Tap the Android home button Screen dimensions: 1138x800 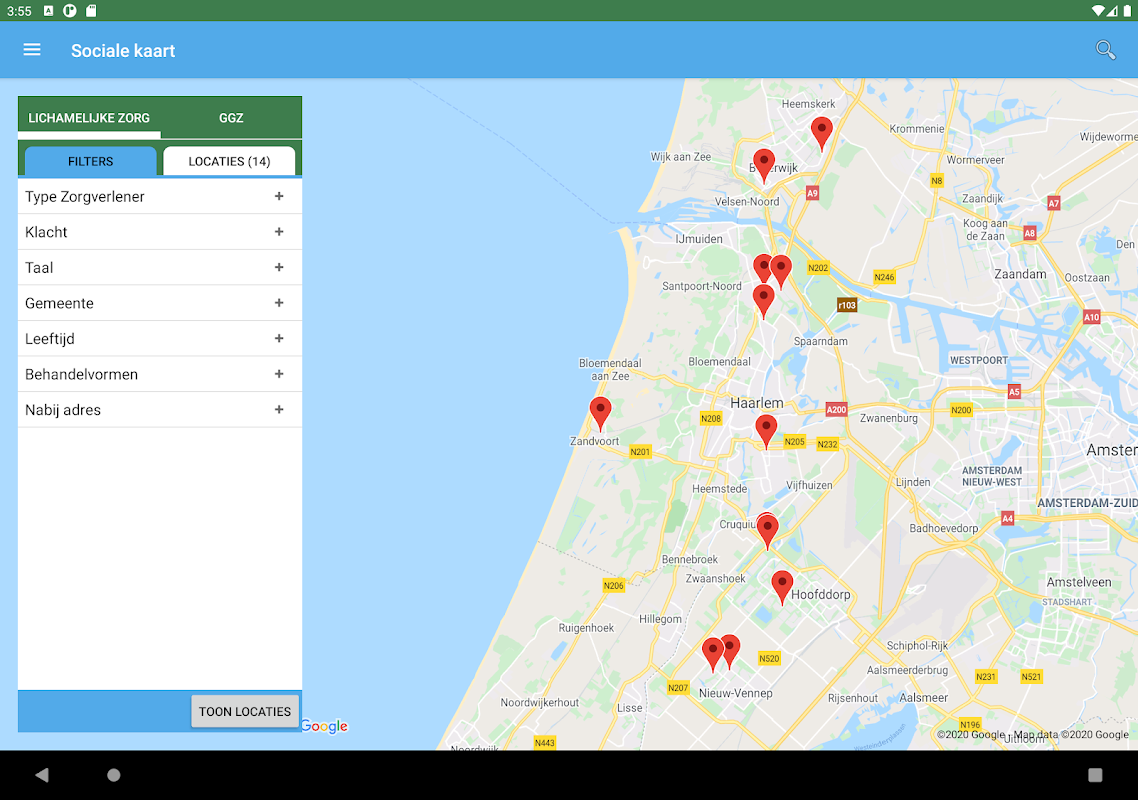(x=113, y=775)
